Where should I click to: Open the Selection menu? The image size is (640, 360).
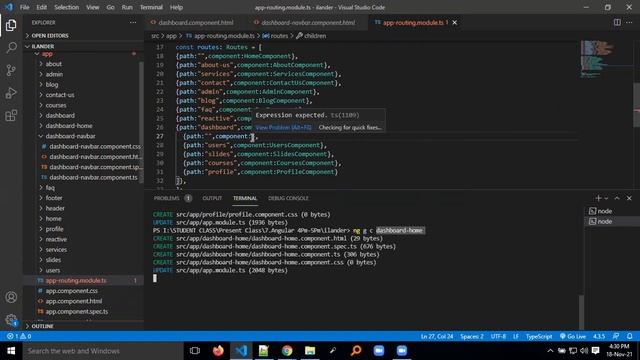click(66, 7)
